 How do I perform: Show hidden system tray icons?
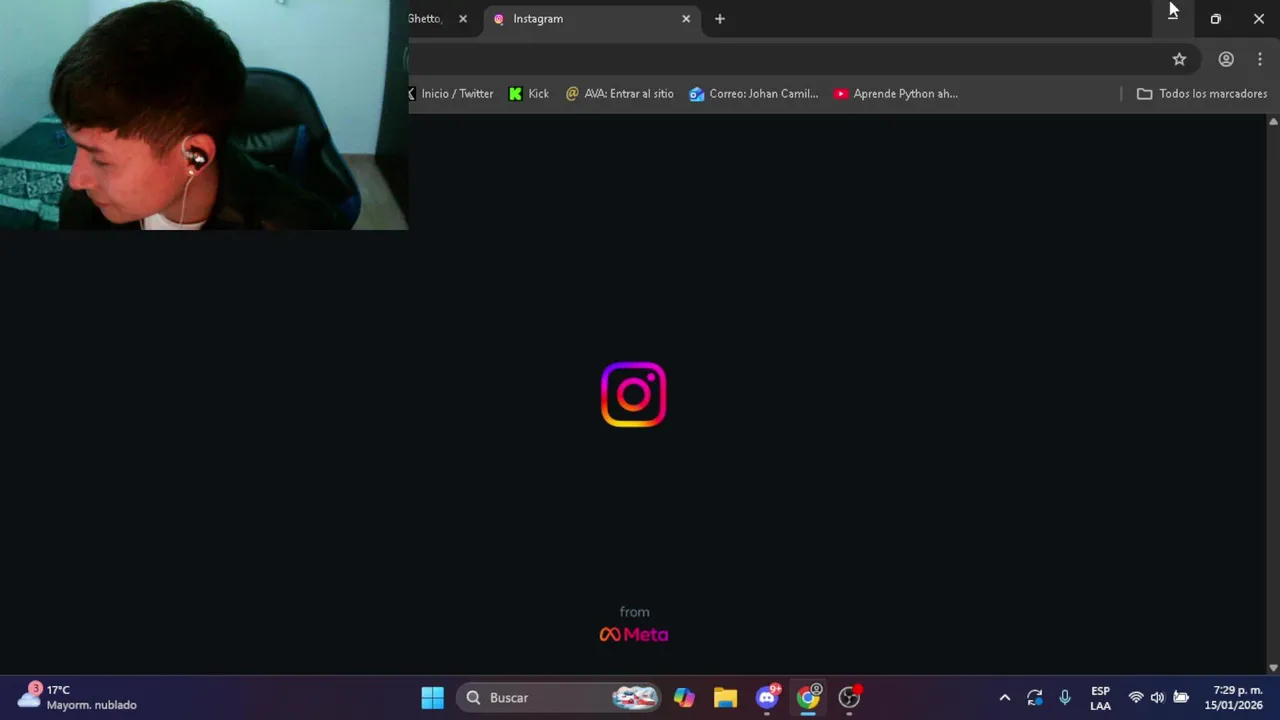tap(1005, 698)
